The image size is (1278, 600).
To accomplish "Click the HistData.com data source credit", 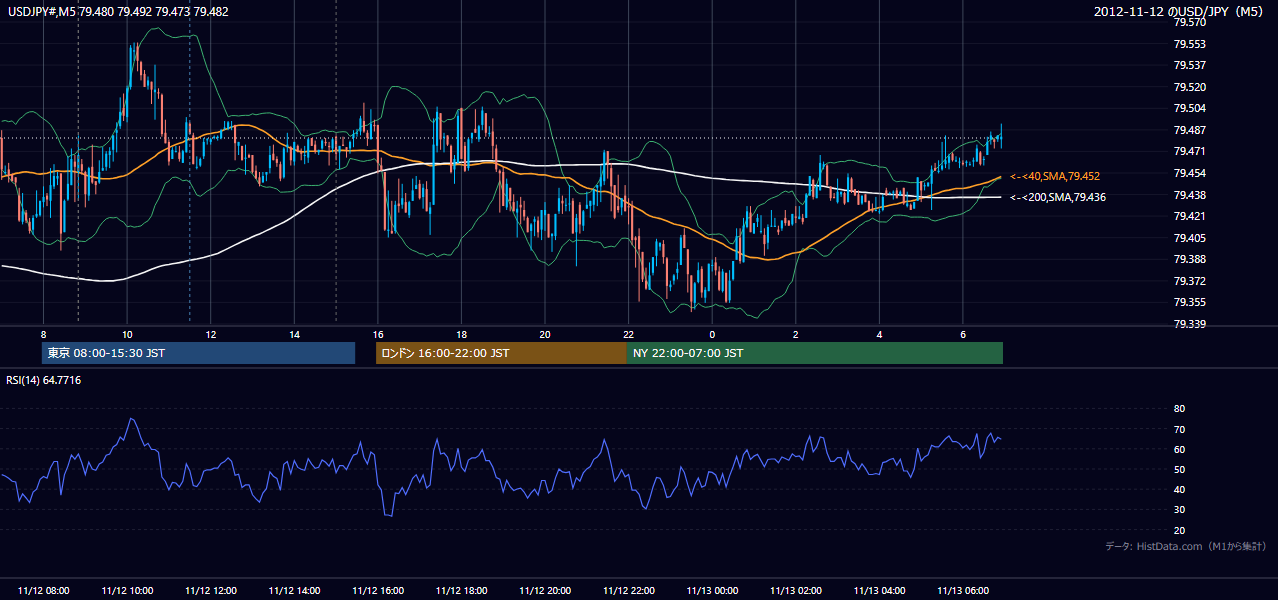I will click(x=1186, y=546).
